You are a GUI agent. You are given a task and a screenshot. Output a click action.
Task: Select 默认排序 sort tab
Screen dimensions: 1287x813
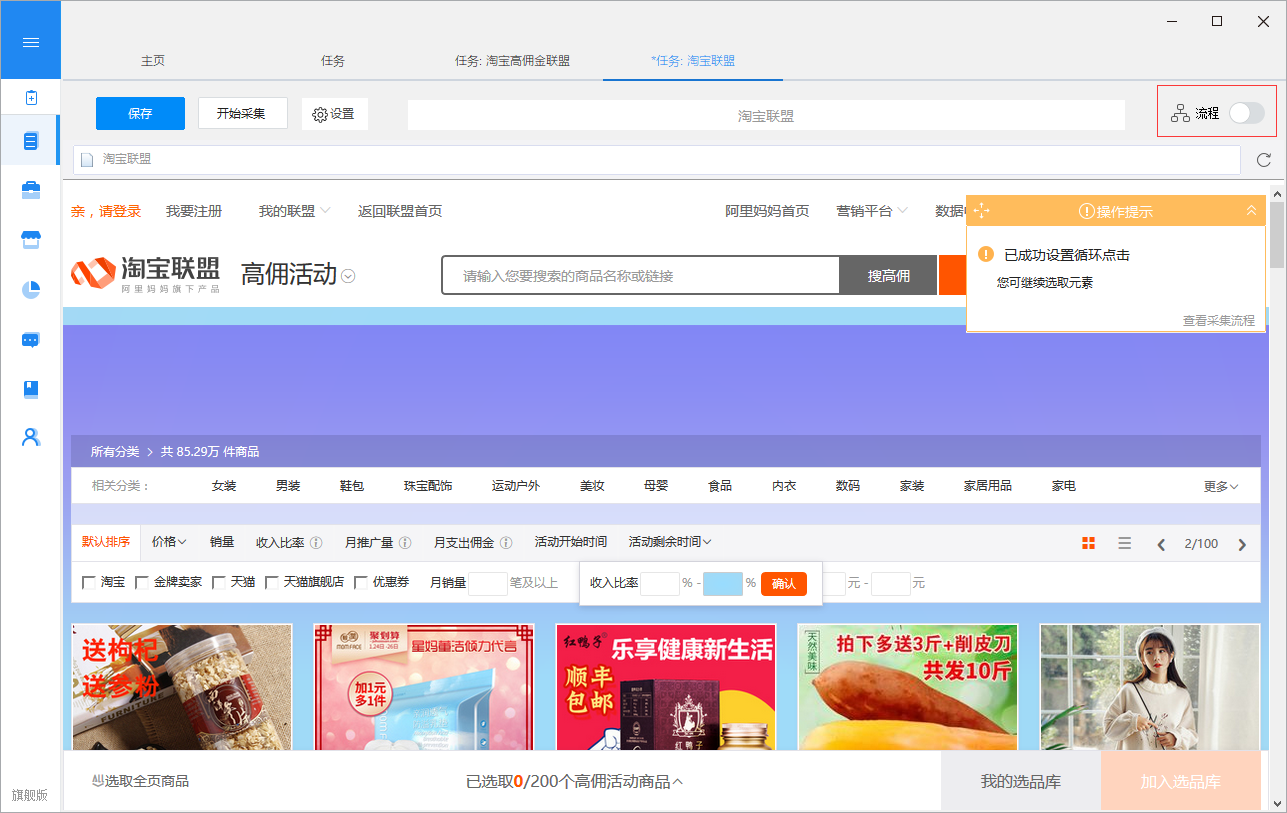click(106, 542)
